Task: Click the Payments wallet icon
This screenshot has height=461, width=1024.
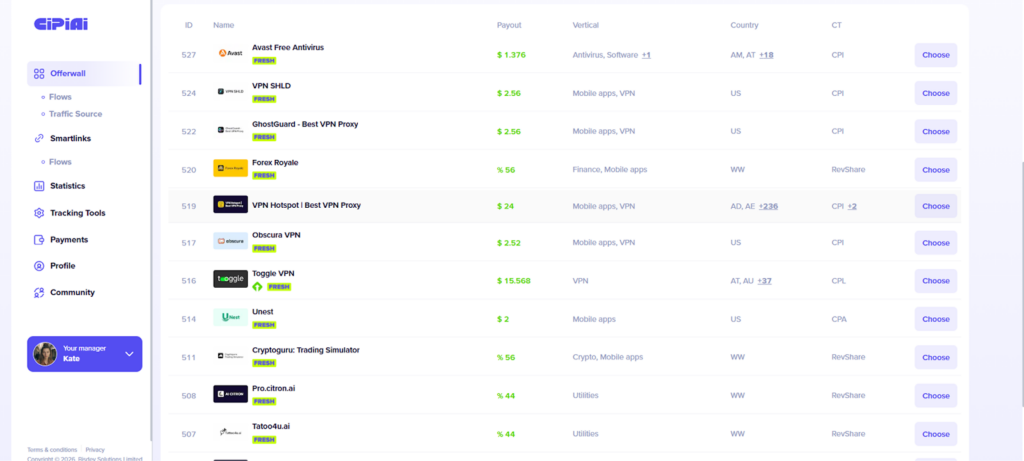Action: tap(39, 240)
